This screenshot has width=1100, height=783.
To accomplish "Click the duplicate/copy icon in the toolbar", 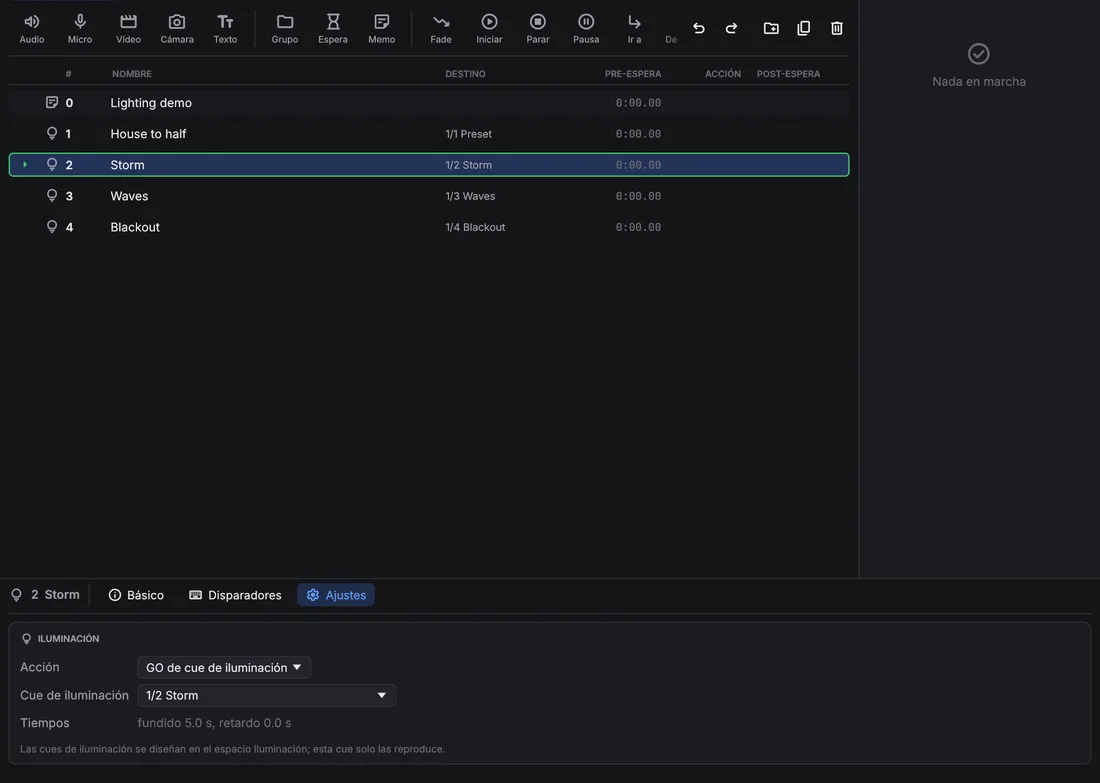I will coord(804,28).
